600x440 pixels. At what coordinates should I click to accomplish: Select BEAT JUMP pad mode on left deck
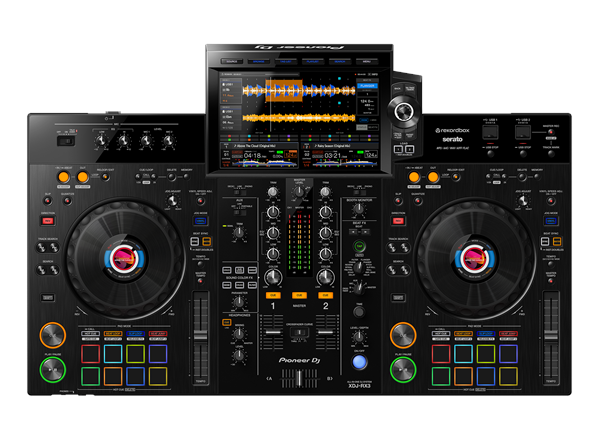click(x=158, y=334)
